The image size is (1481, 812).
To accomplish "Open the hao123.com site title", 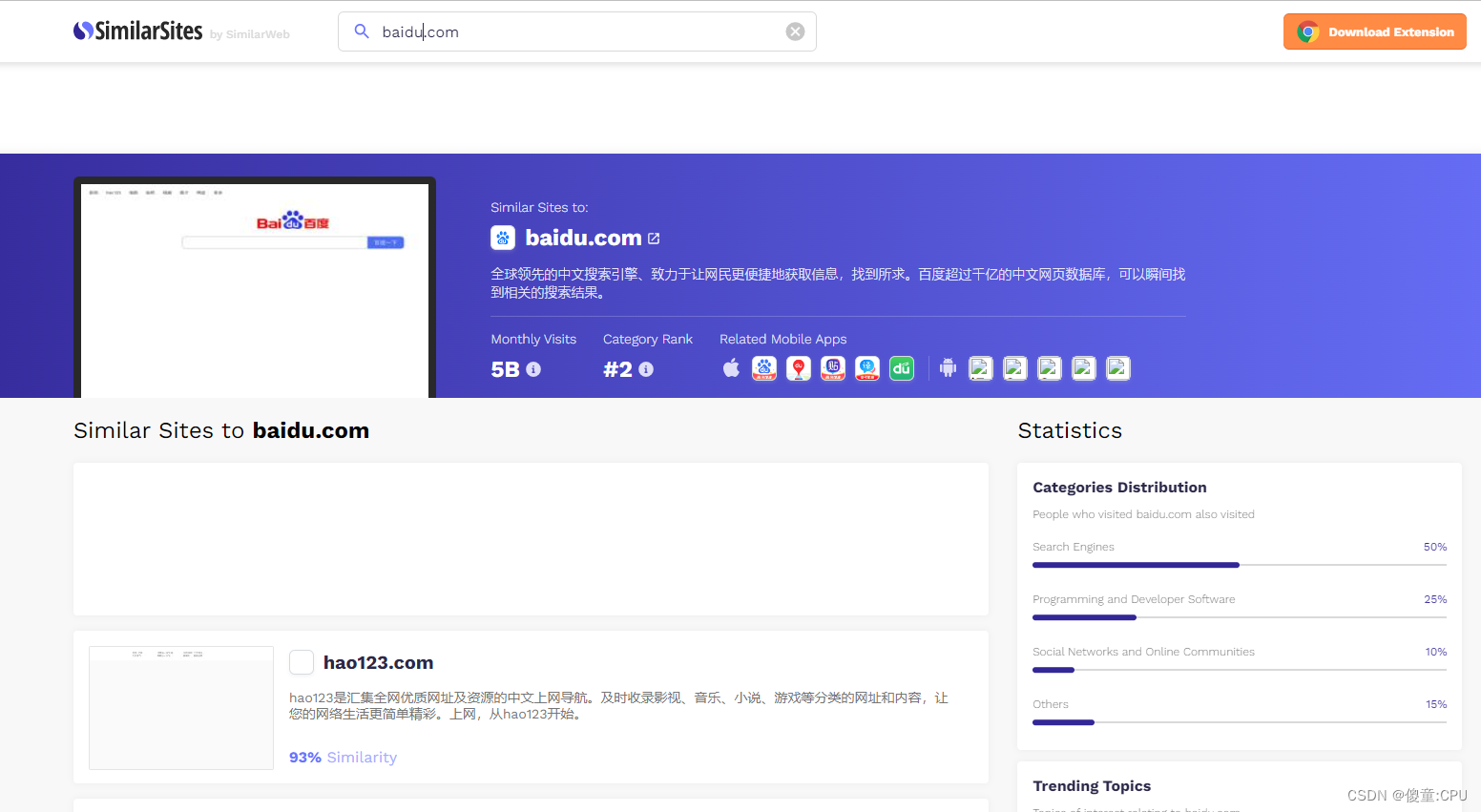I will click(378, 662).
